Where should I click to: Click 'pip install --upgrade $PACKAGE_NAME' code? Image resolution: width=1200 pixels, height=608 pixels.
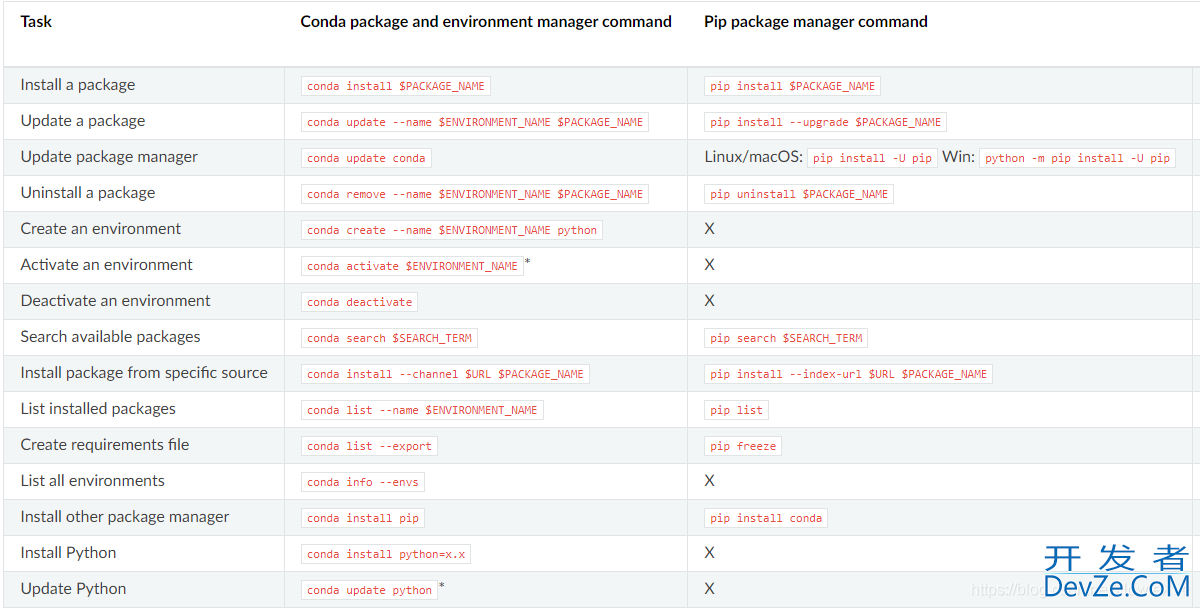click(825, 122)
